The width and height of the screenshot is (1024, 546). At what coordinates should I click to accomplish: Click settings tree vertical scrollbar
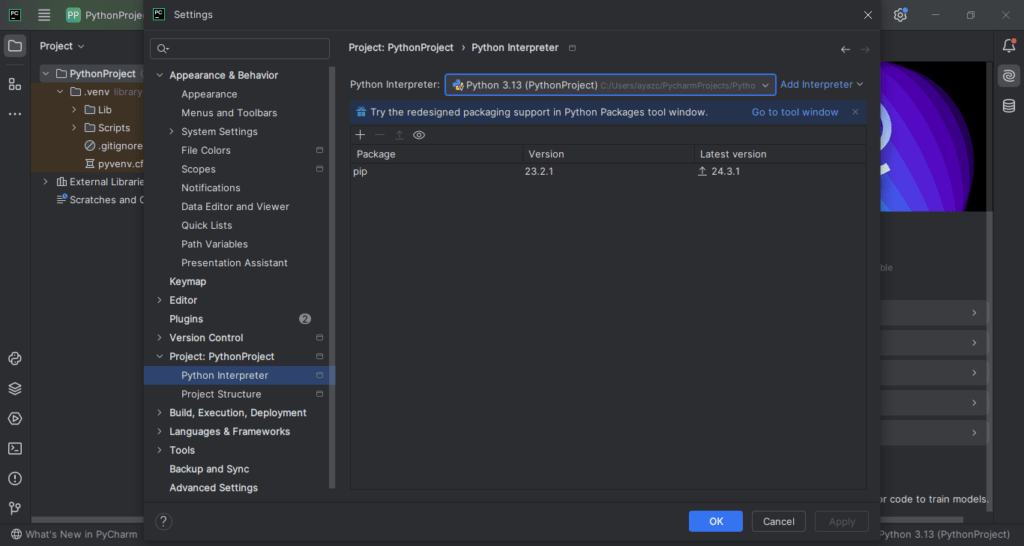point(332,277)
